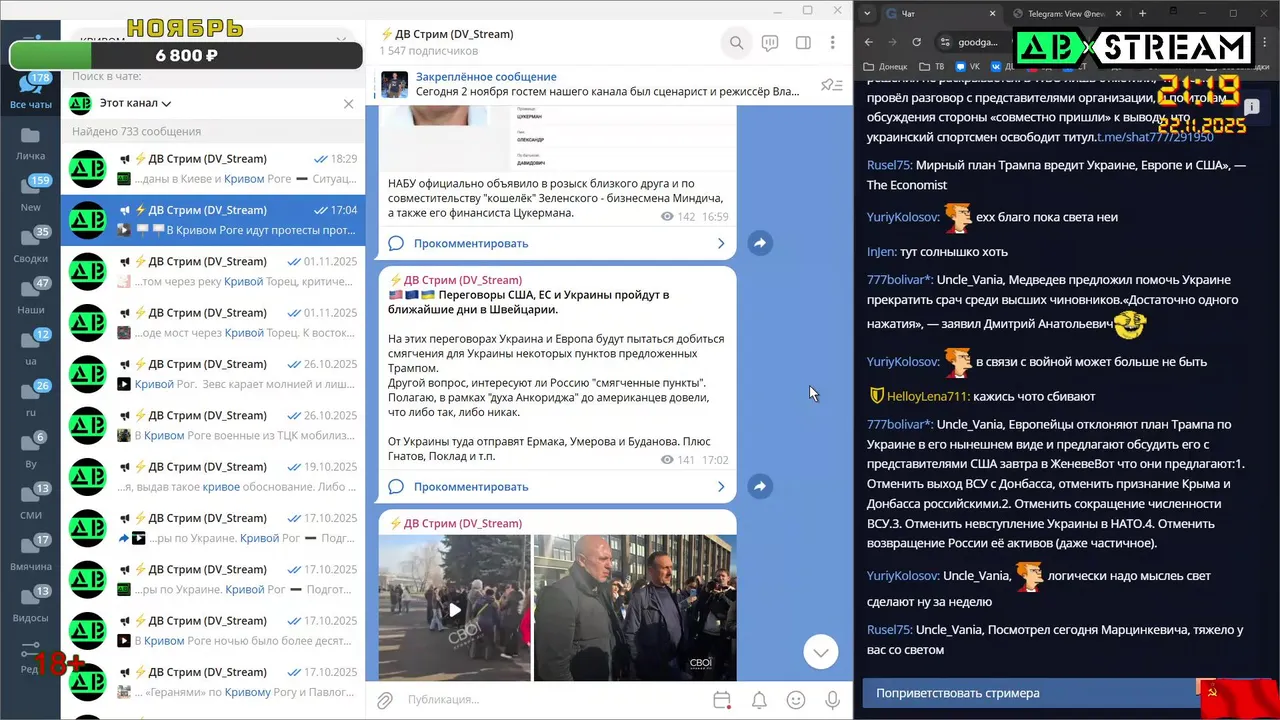Toggle silent broadcast bell icon
1280x720 pixels.
759,700
